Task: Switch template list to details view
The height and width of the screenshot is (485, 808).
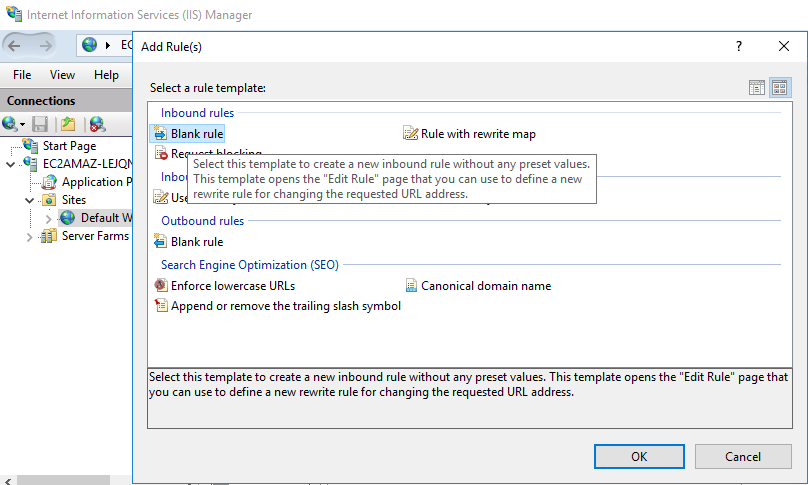Action: coord(757,88)
